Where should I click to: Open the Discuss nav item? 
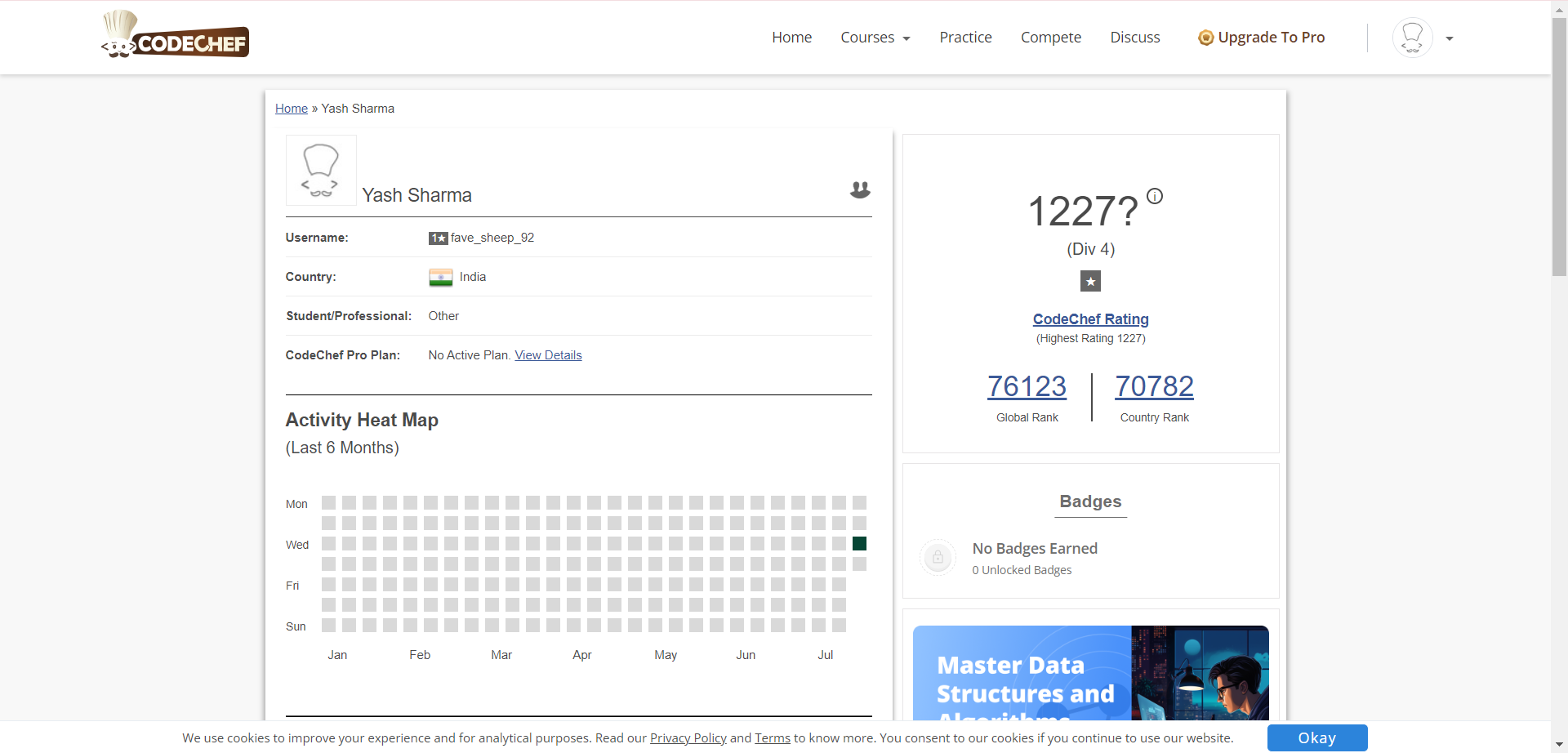(x=1134, y=38)
